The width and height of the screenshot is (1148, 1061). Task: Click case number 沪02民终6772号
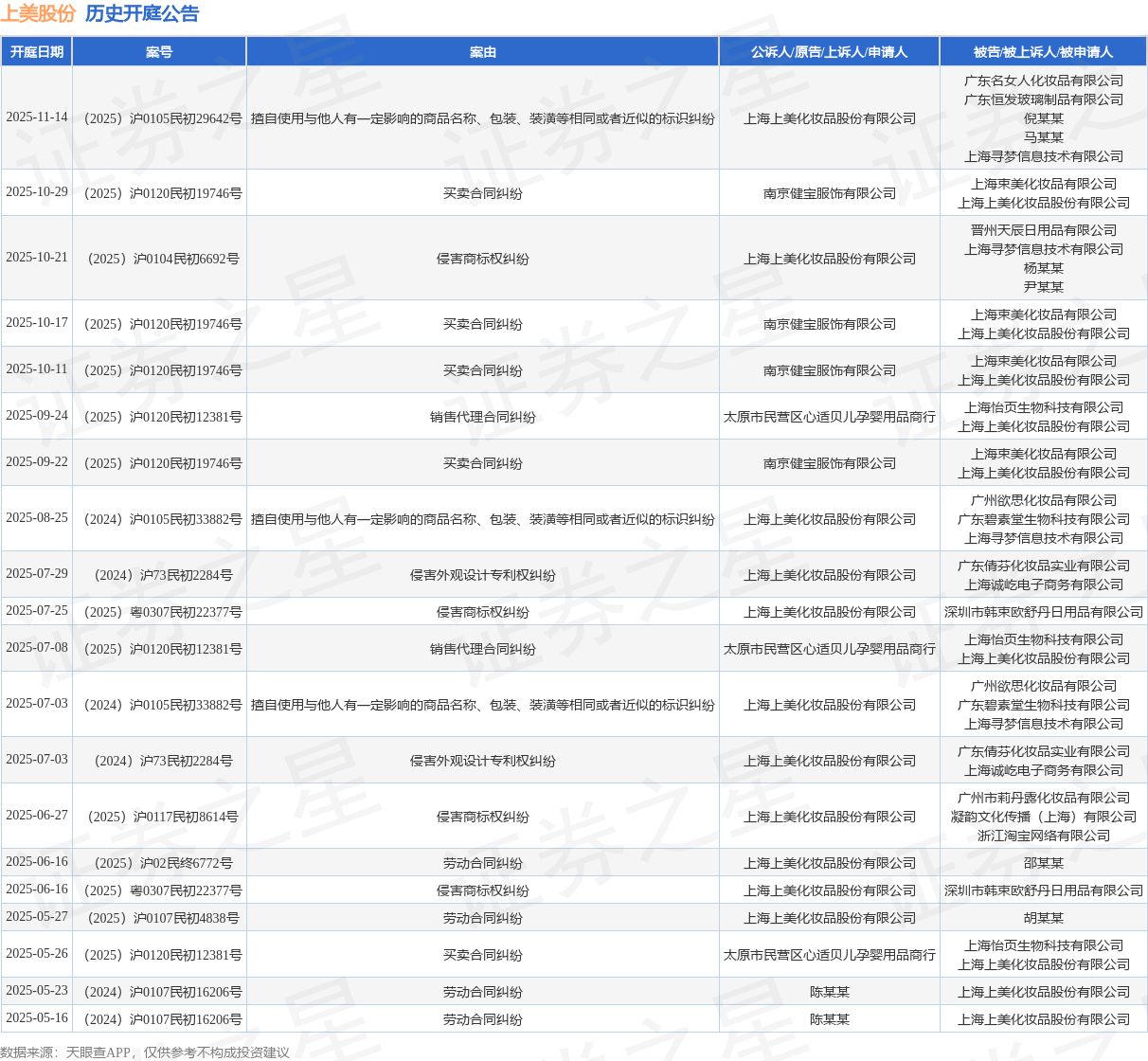(159, 863)
